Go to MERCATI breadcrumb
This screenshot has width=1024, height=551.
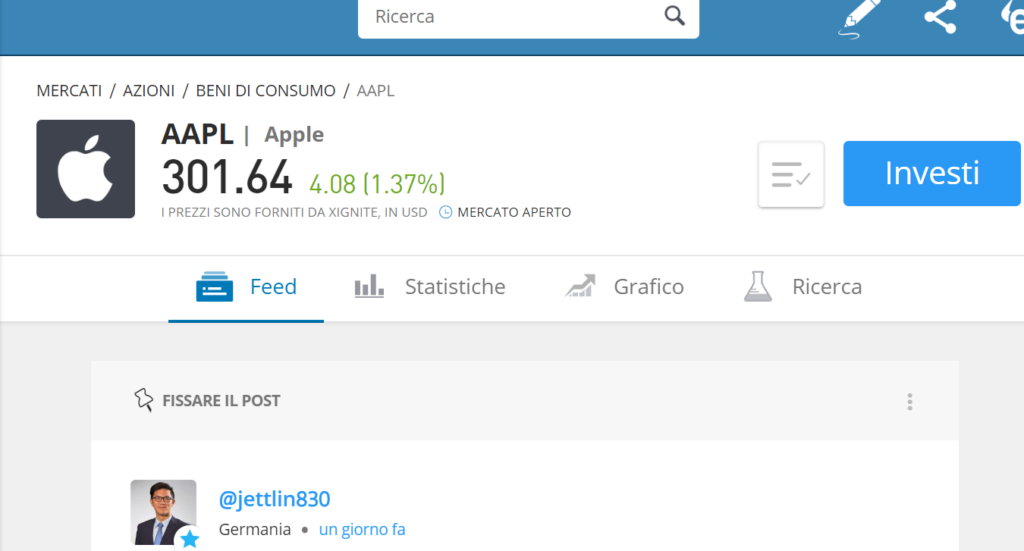click(x=69, y=91)
